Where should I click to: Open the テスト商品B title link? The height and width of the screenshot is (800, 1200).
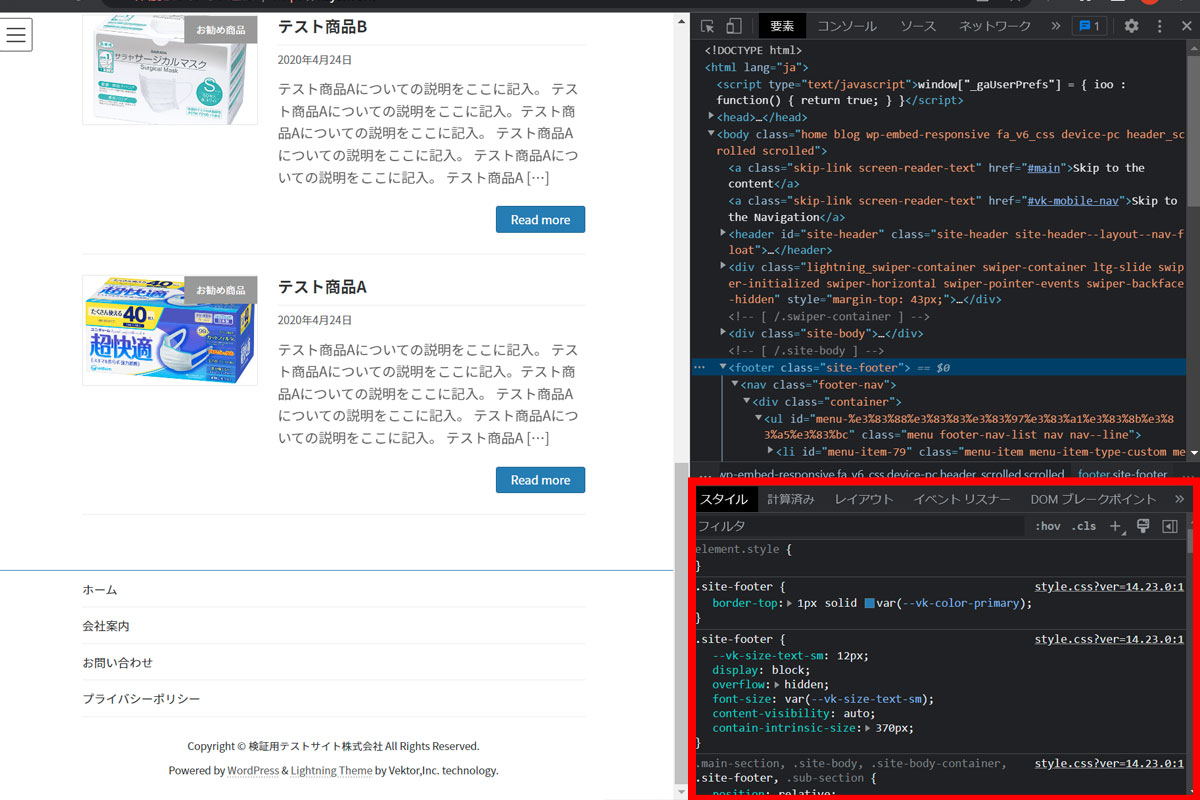(322, 26)
